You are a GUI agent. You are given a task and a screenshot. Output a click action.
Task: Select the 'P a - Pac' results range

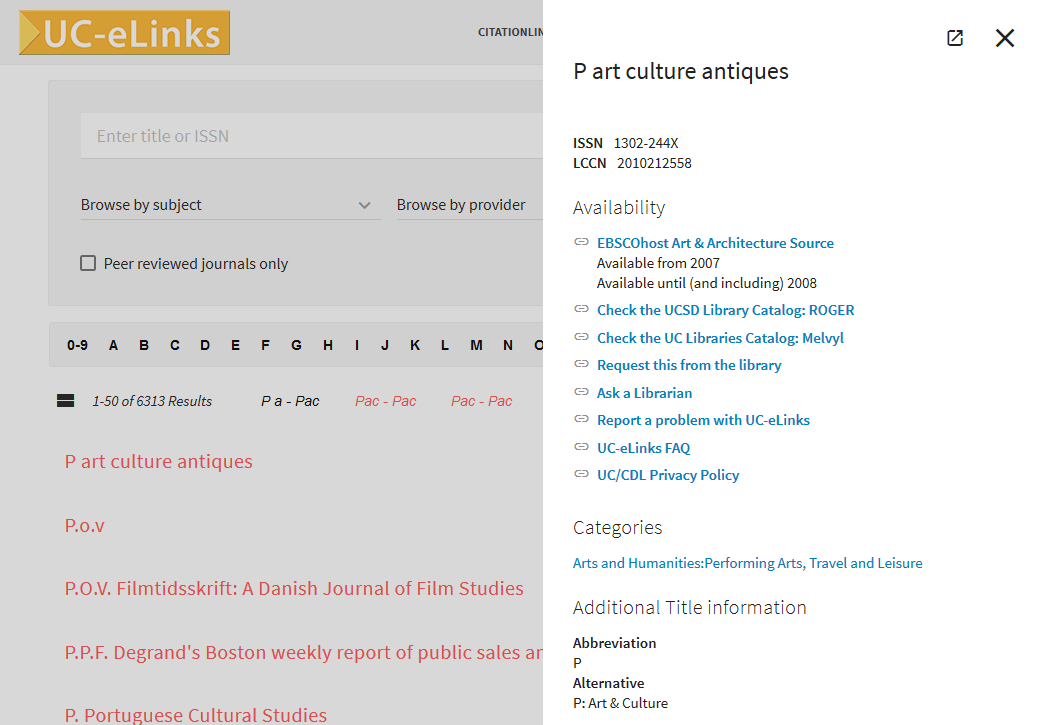tap(291, 401)
